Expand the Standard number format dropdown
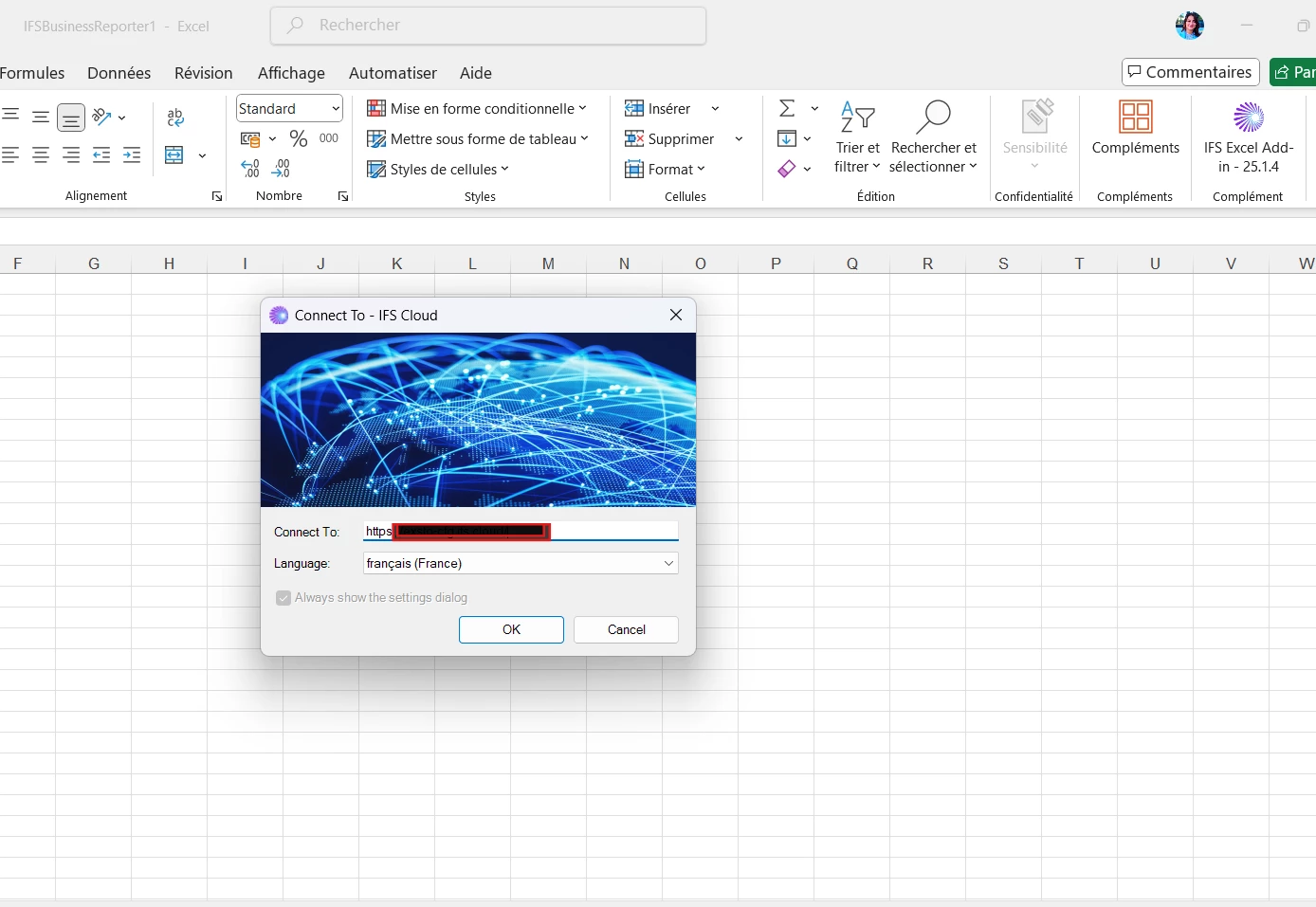1316x907 pixels. pyautogui.click(x=336, y=109)
